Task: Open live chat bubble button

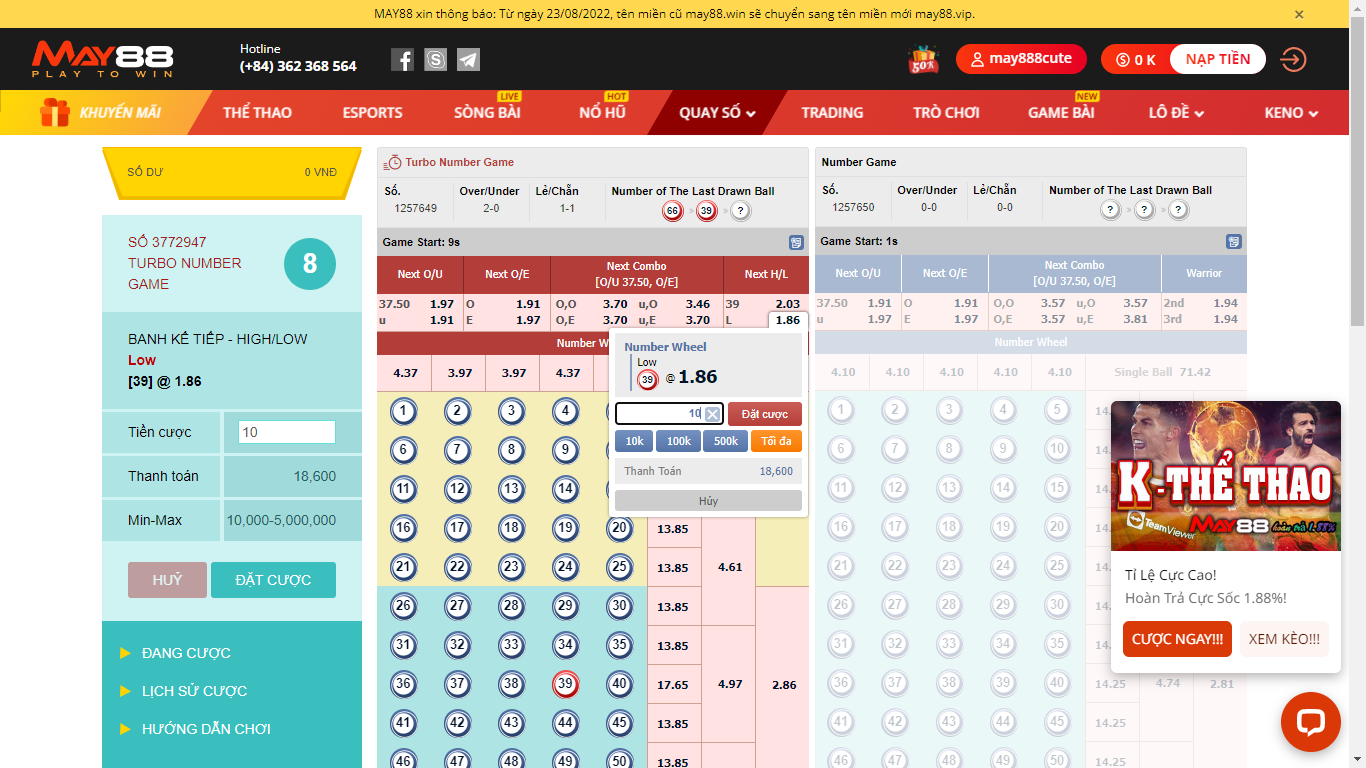Action: (1310, 722)
